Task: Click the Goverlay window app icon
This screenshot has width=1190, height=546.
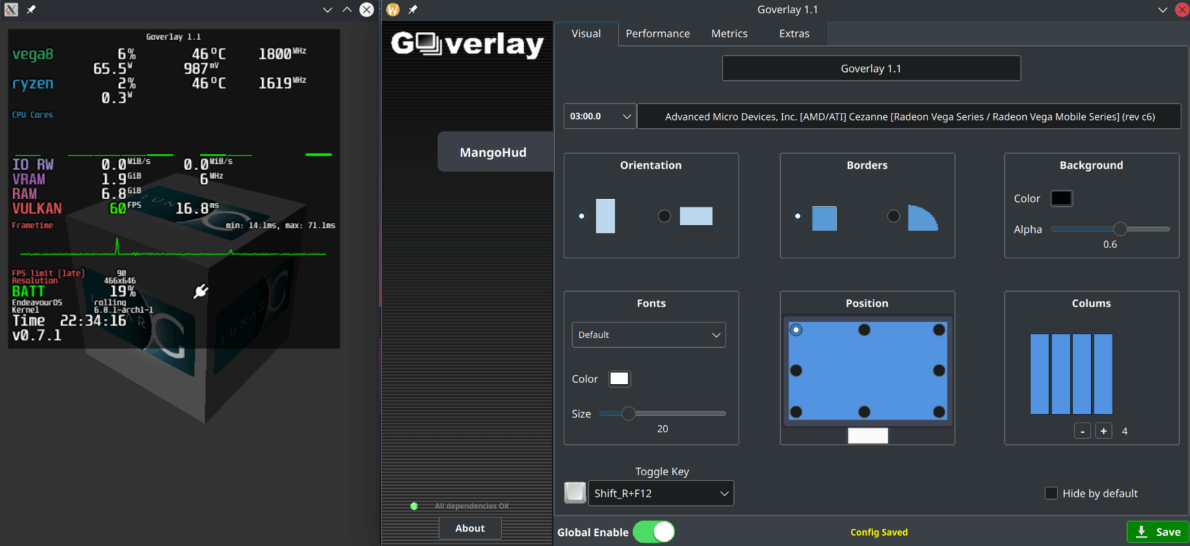Action: click(392, 10)
